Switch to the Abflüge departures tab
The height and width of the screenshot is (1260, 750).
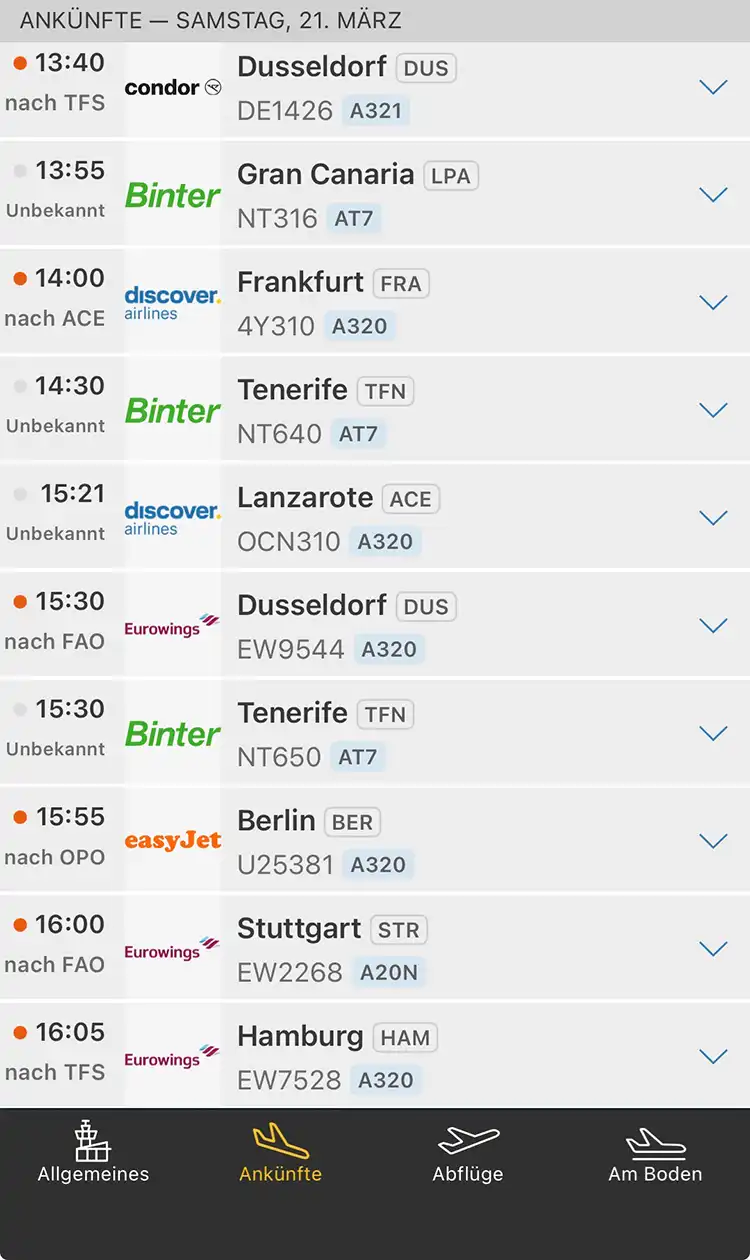[x=468, y=1153]
